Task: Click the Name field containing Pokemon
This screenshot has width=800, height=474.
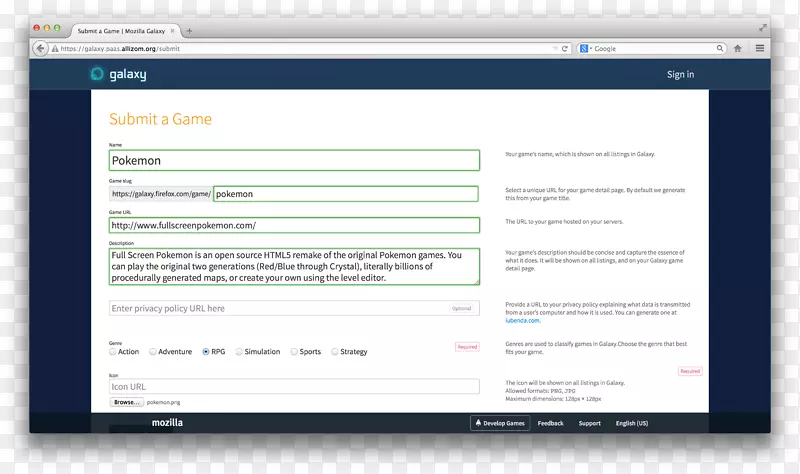Action: point(294,160)
